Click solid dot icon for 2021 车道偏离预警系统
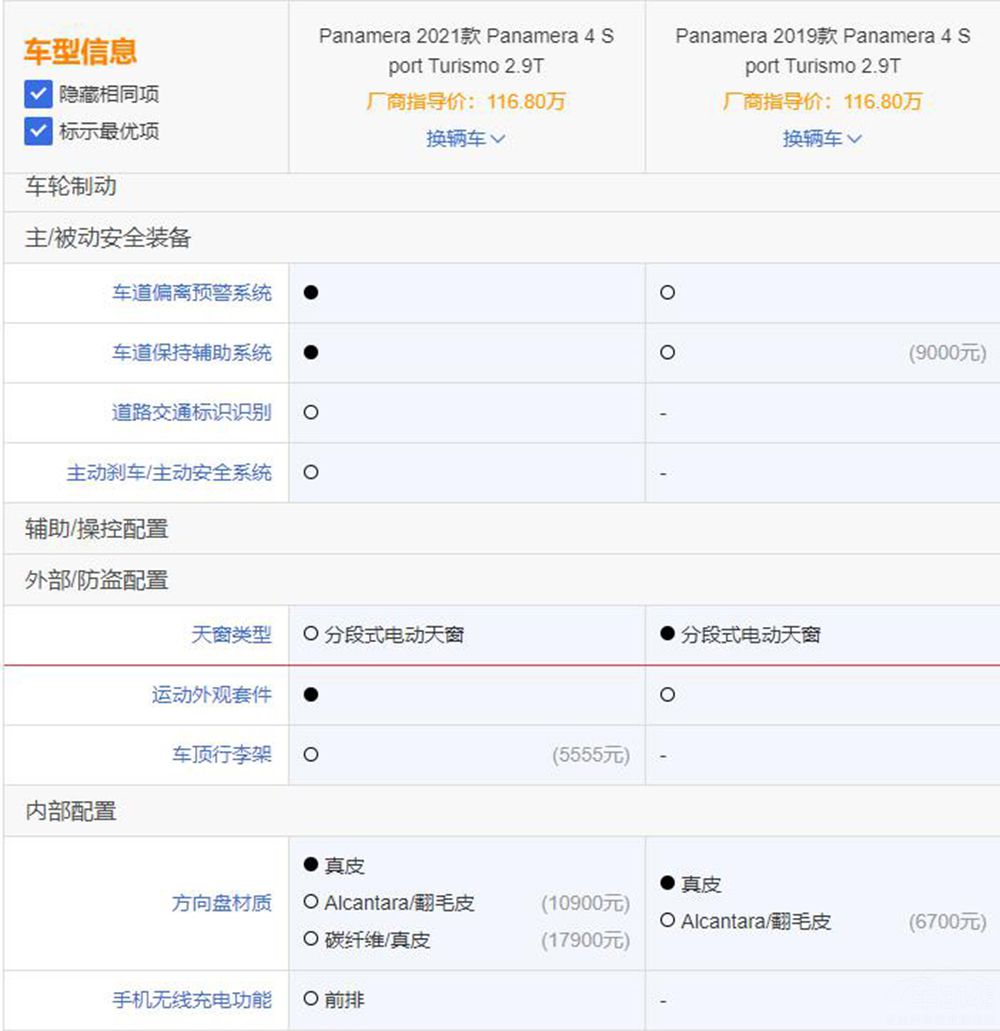Image resolution: width=1000 pixels, height=1031 pixels. pyautogui.click(x=311, y=293)
